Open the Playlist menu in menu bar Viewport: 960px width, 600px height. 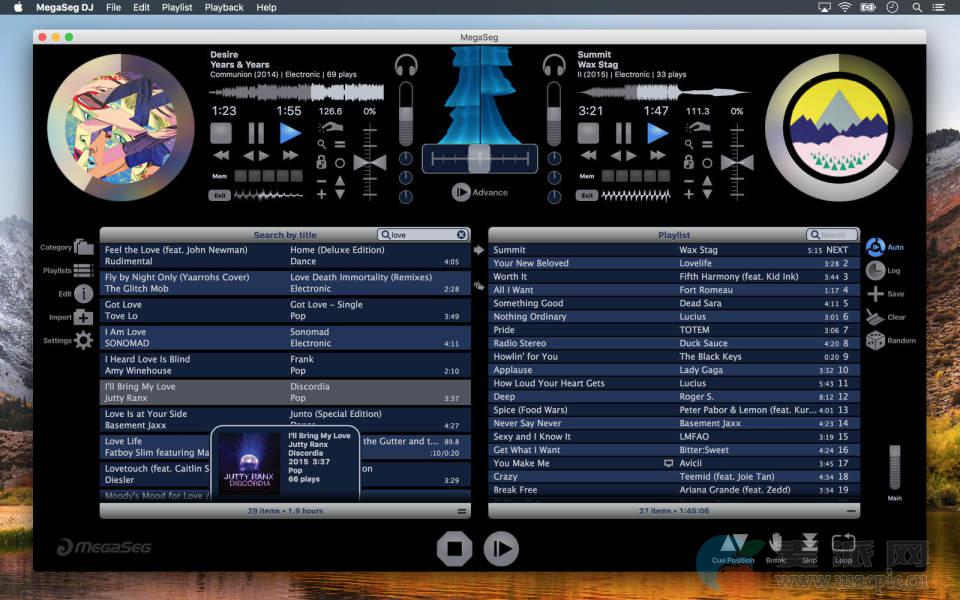point(177,7)
